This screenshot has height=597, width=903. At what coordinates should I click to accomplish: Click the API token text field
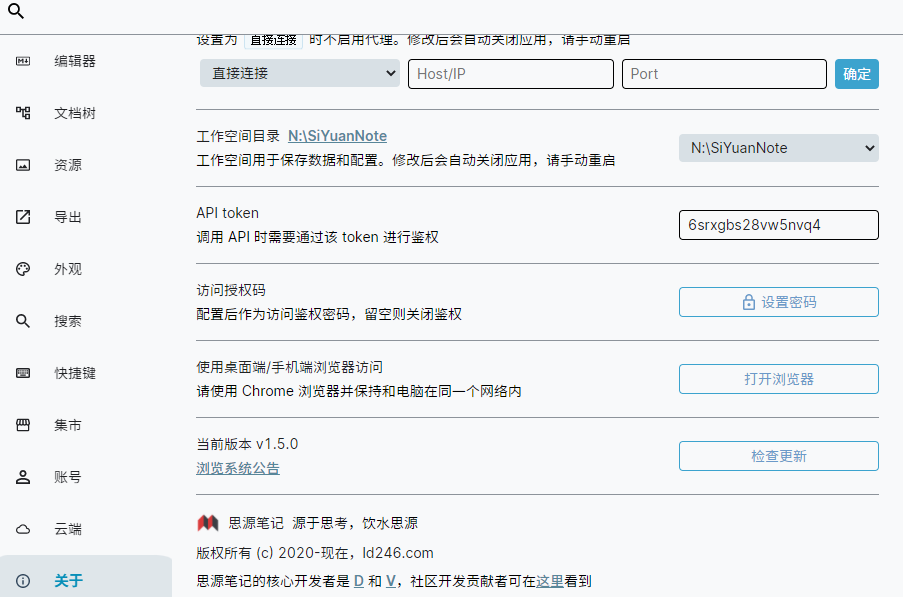click(778, 225)
